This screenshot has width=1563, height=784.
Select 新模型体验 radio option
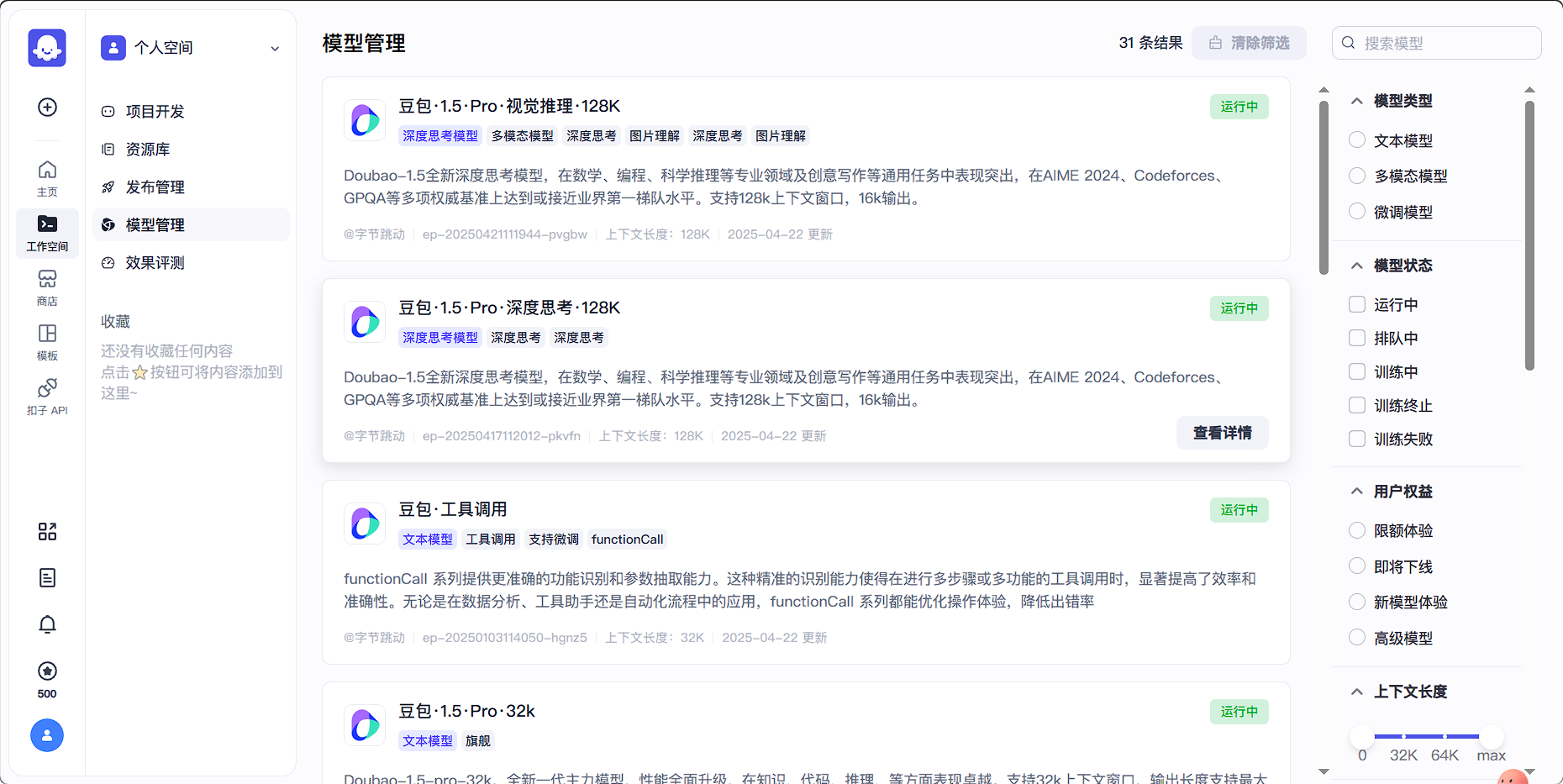1357,602
